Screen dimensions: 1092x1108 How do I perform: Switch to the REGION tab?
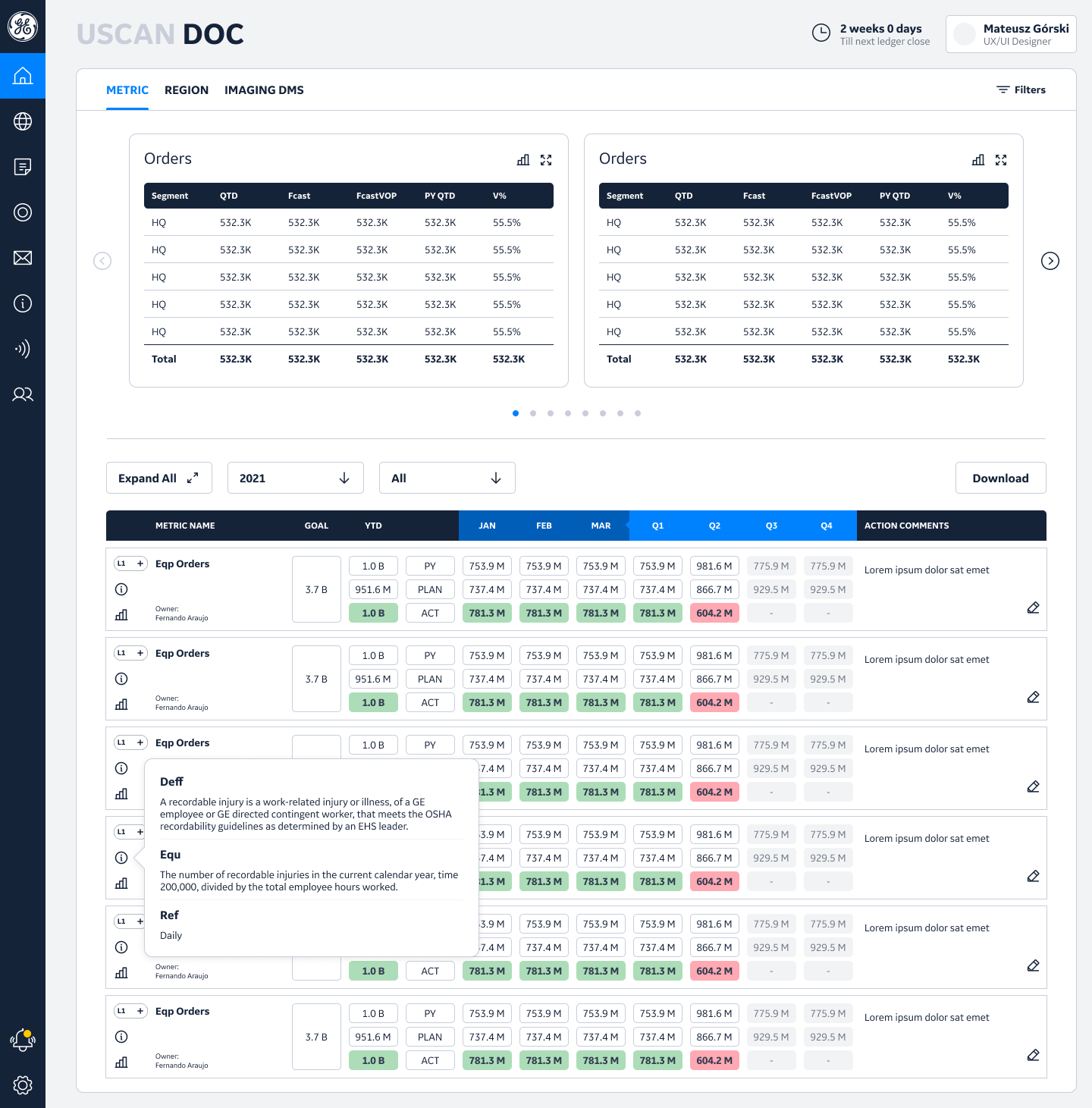(187, 90)
